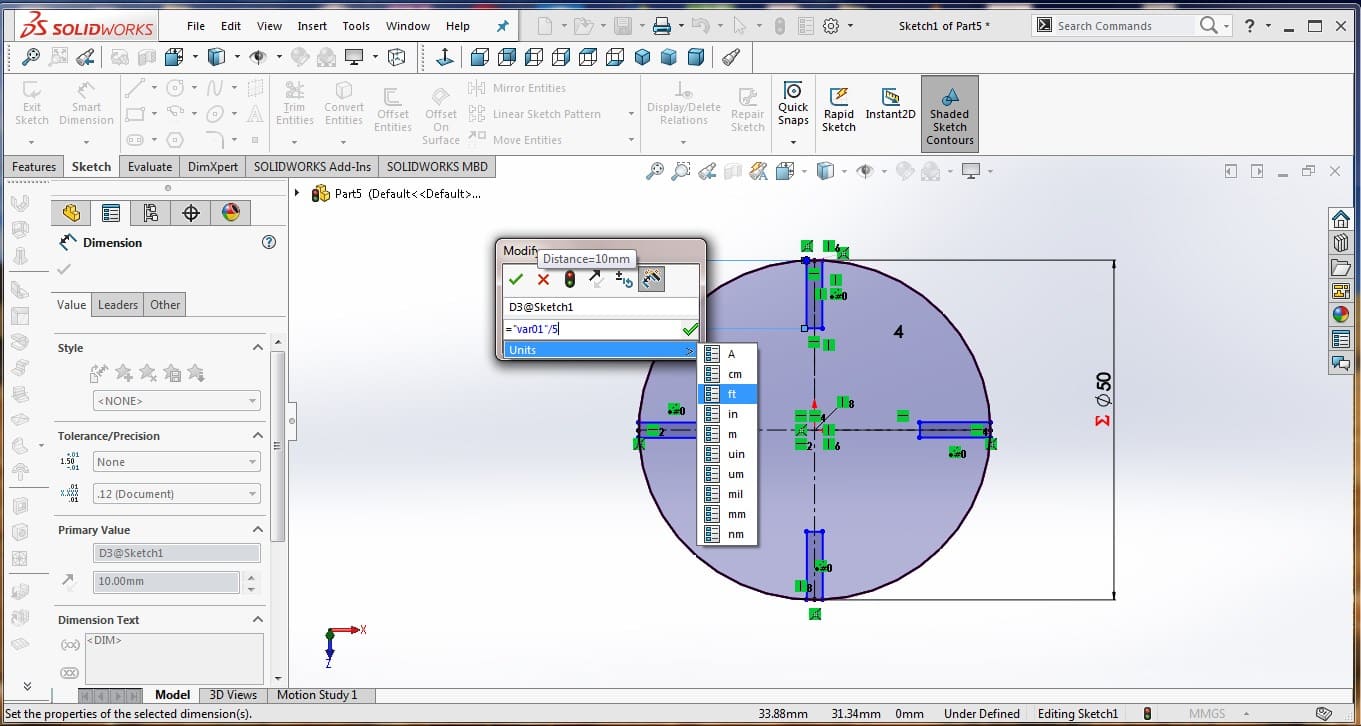This screenshot has height=726, width=1361.
Task: Open File Explorer folder icon in task pane
Action: click(x=1341, y=267)
